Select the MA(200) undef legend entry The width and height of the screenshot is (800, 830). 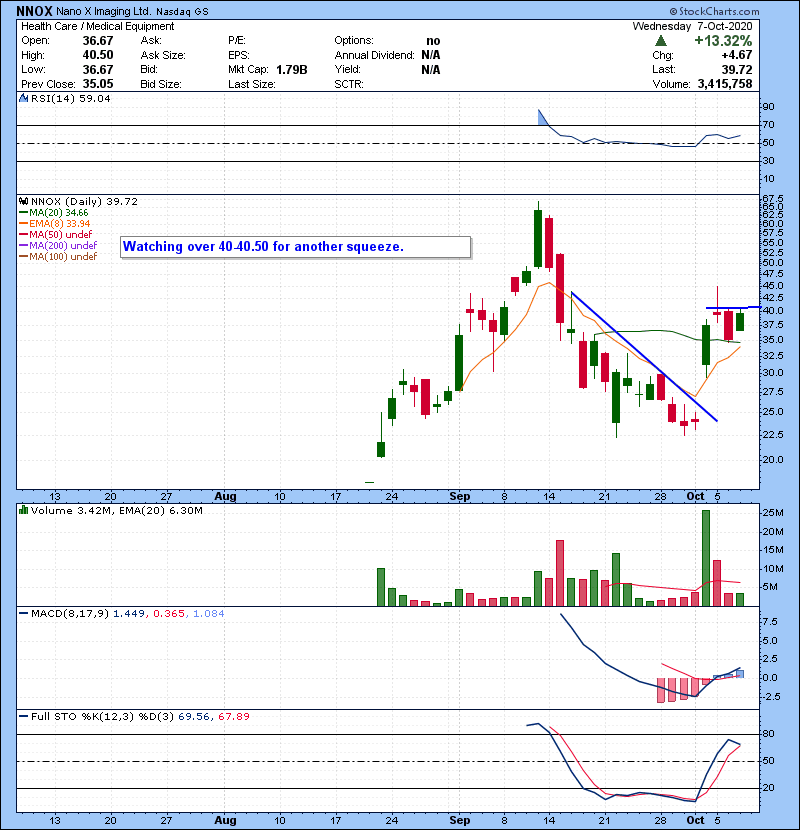pyautogui.click(x=58, y=246)
